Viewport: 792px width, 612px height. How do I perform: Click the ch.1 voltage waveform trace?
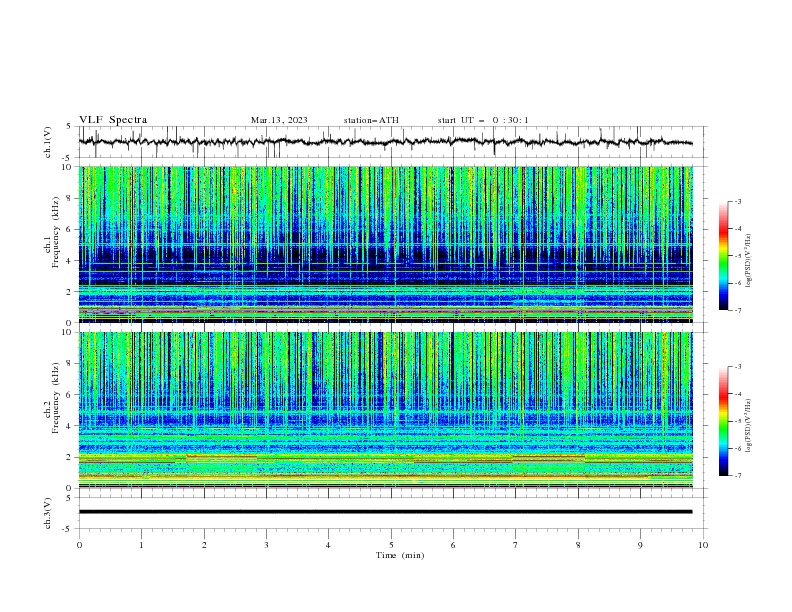tap(385, 142)
